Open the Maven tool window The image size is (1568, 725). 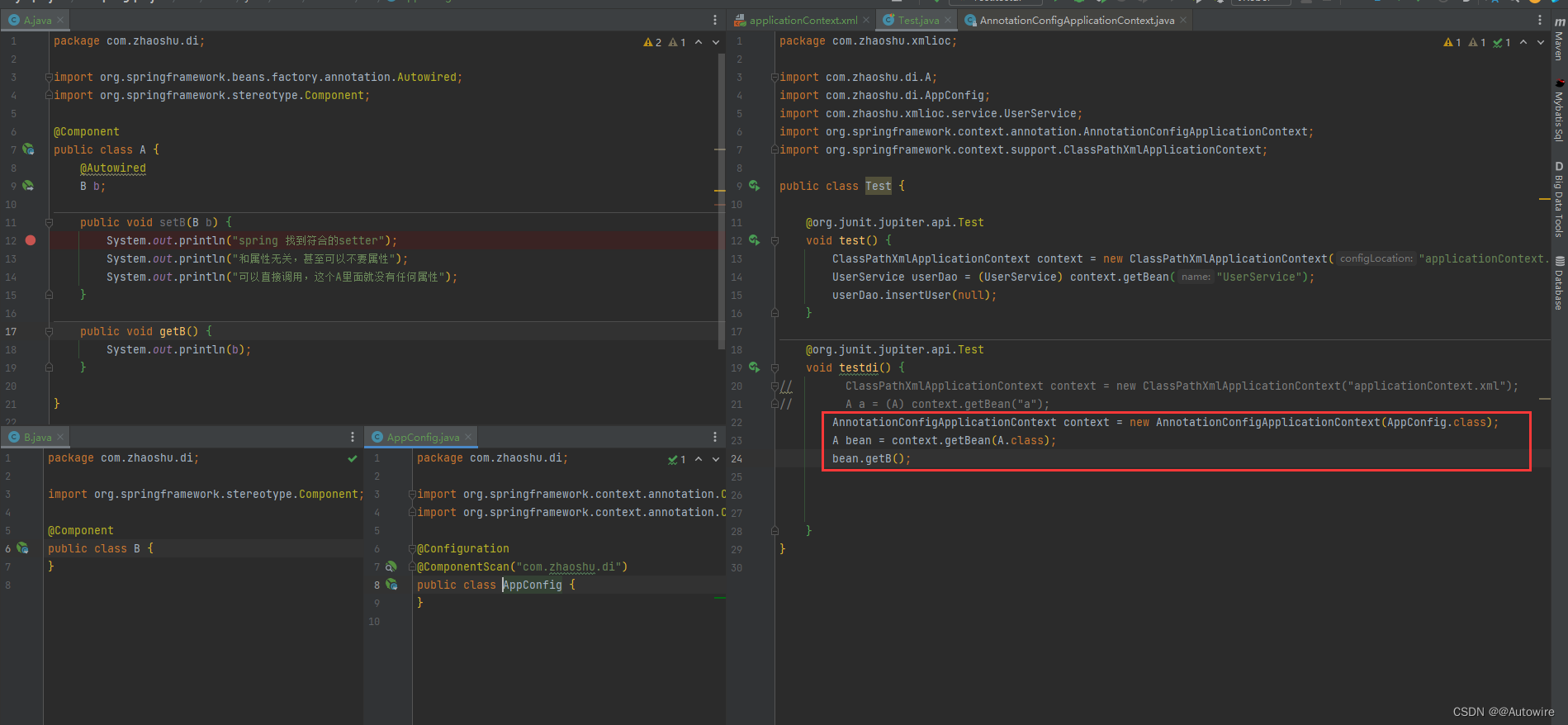(x=1559, y=40)
